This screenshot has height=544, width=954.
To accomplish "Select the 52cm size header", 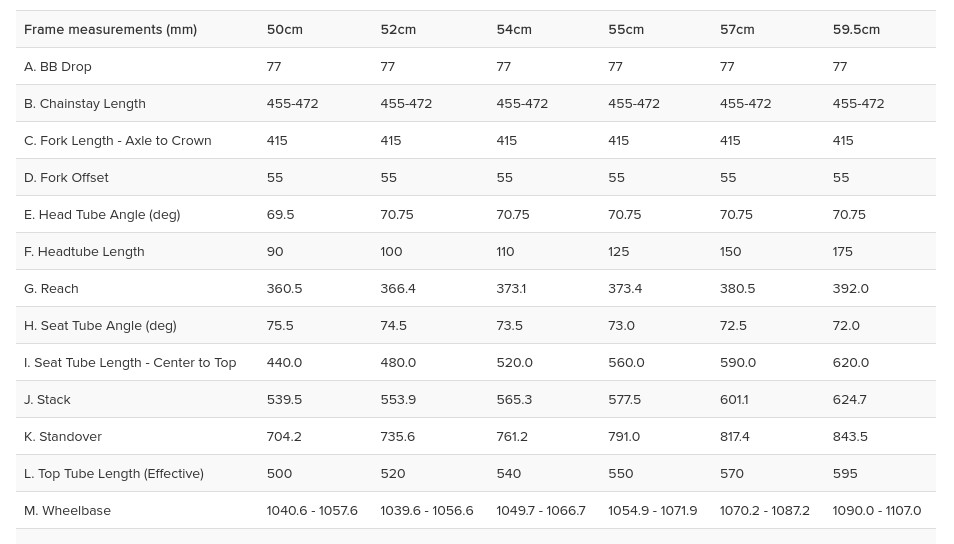I will point(397,29).
